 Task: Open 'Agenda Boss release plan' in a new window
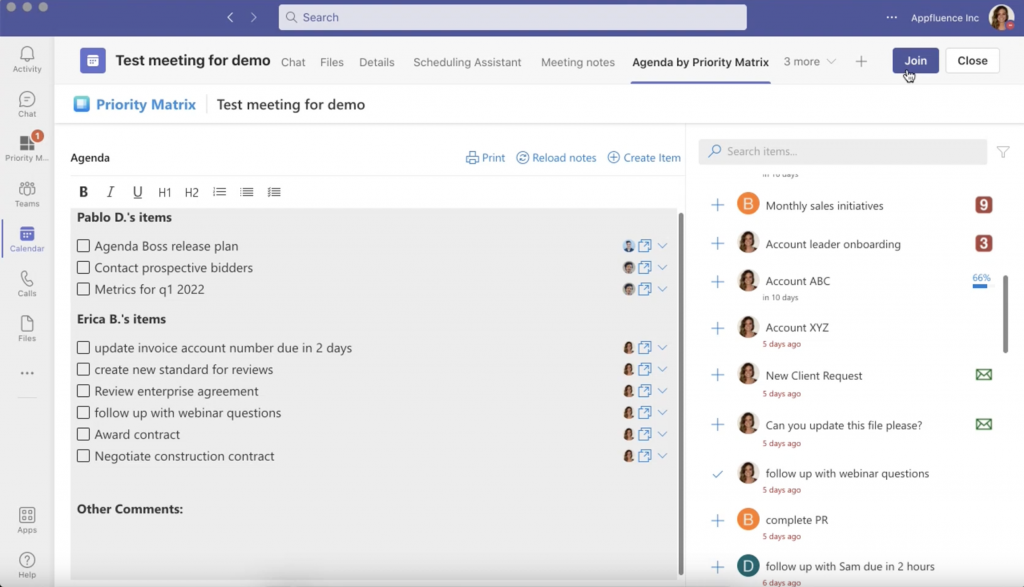[644, 245]
